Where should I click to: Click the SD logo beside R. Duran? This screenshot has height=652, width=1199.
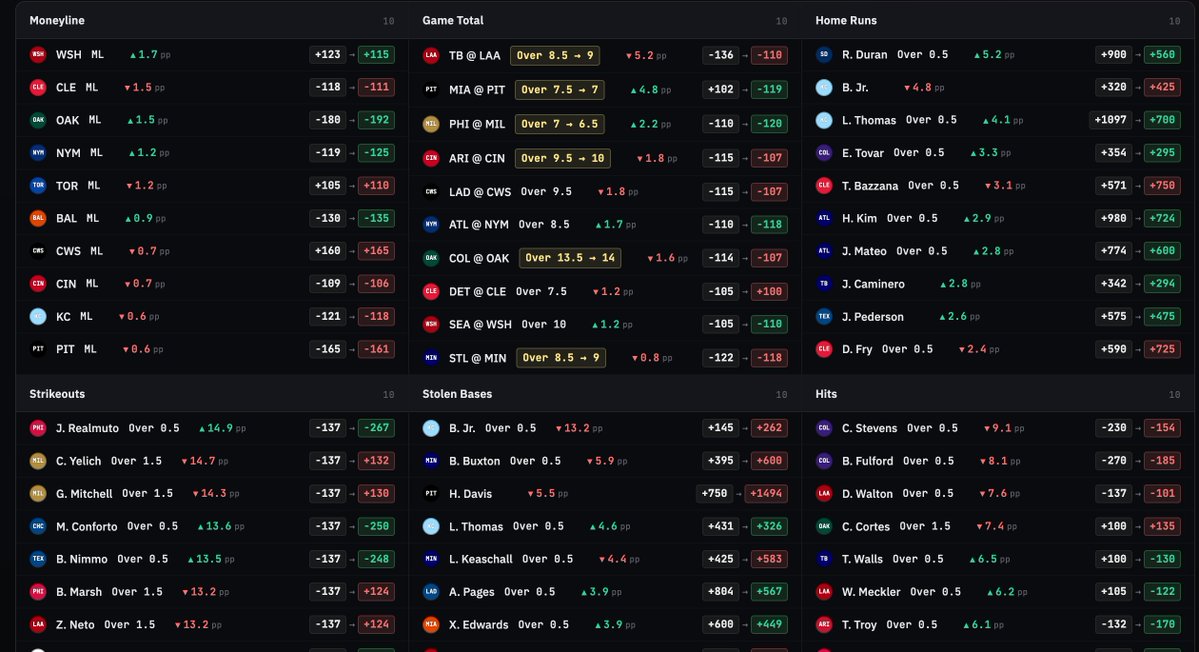(824, 54)
